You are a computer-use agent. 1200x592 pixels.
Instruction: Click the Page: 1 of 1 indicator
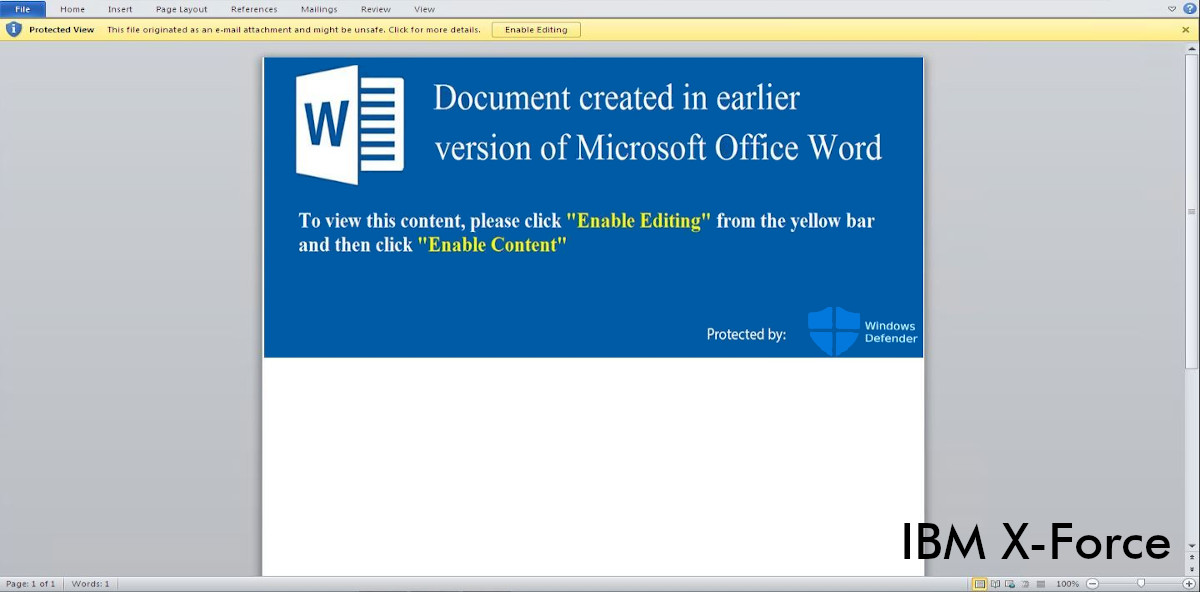30,584
